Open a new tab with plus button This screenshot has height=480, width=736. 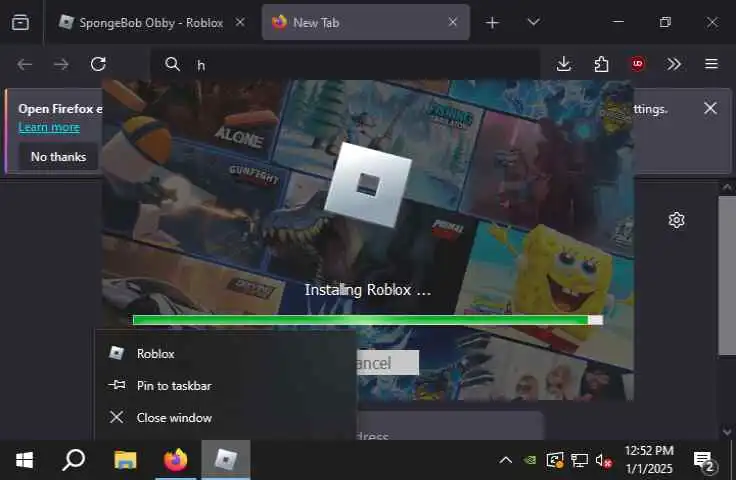tap(492, 23)
